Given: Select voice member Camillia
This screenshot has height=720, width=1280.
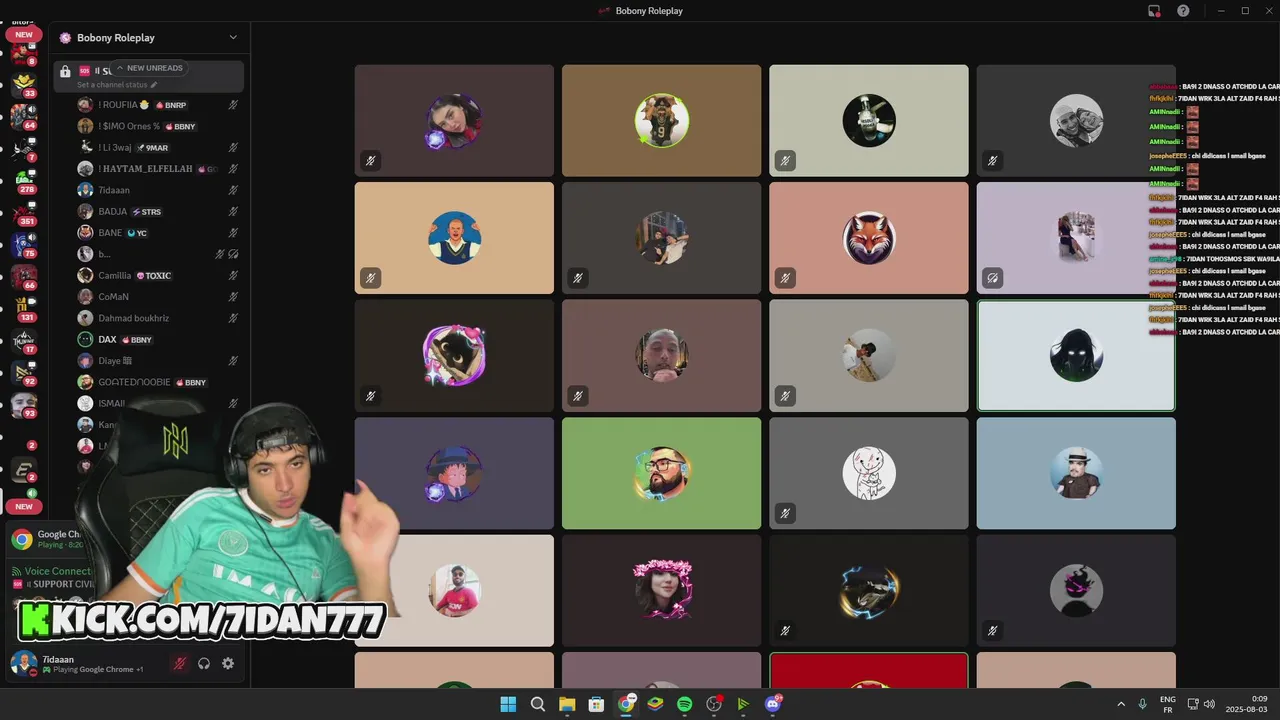Looking at the screenshot, I should (x=160, y=275).
